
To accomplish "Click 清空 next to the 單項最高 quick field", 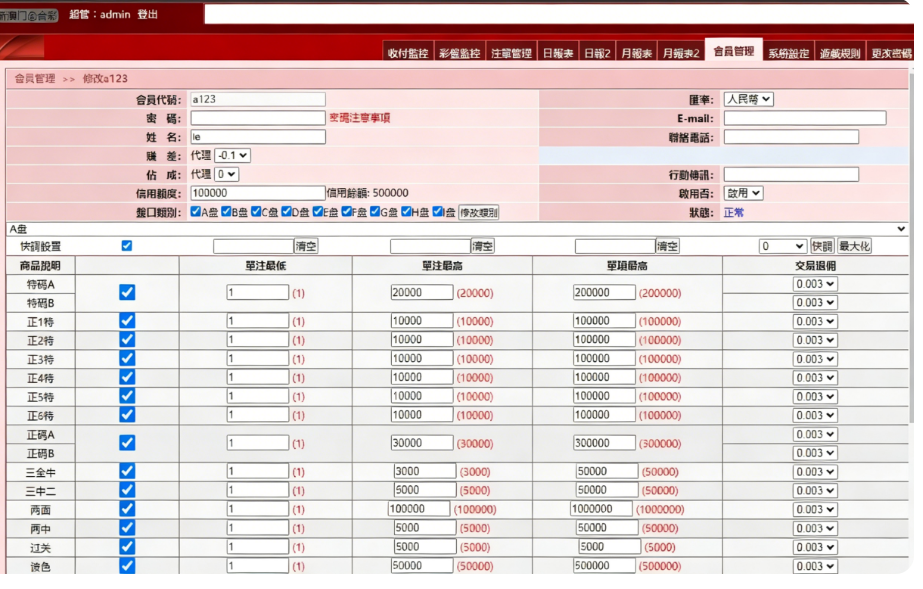I will pyautogui.click(x=668, y=246).
